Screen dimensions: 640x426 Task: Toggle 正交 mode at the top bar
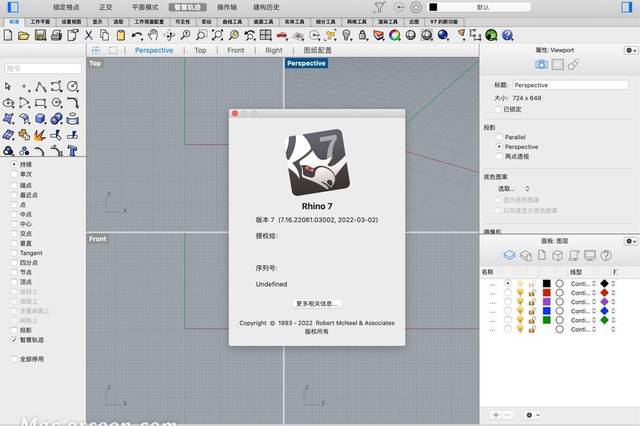click(106, 7)
